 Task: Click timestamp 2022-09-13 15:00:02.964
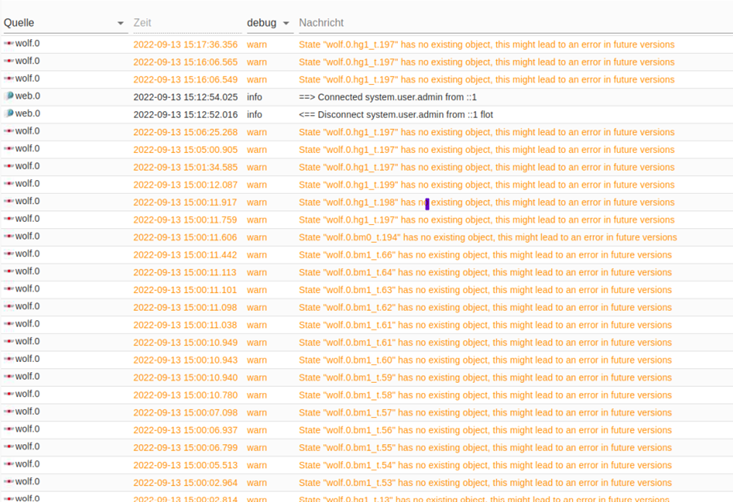(x=185, y=483)
